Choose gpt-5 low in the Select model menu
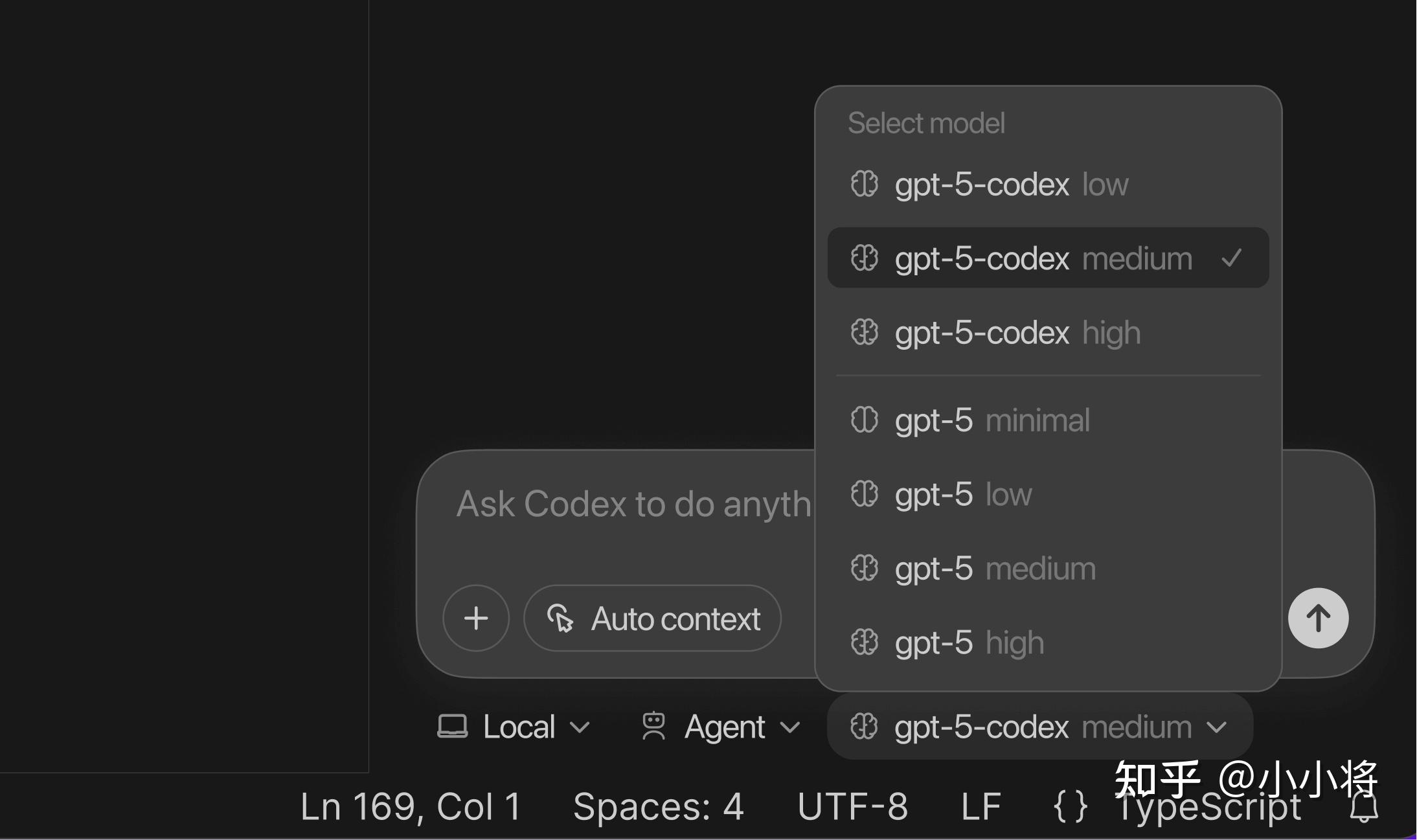The height and width of the screenshot is (840, 1417). pos(962,494)
